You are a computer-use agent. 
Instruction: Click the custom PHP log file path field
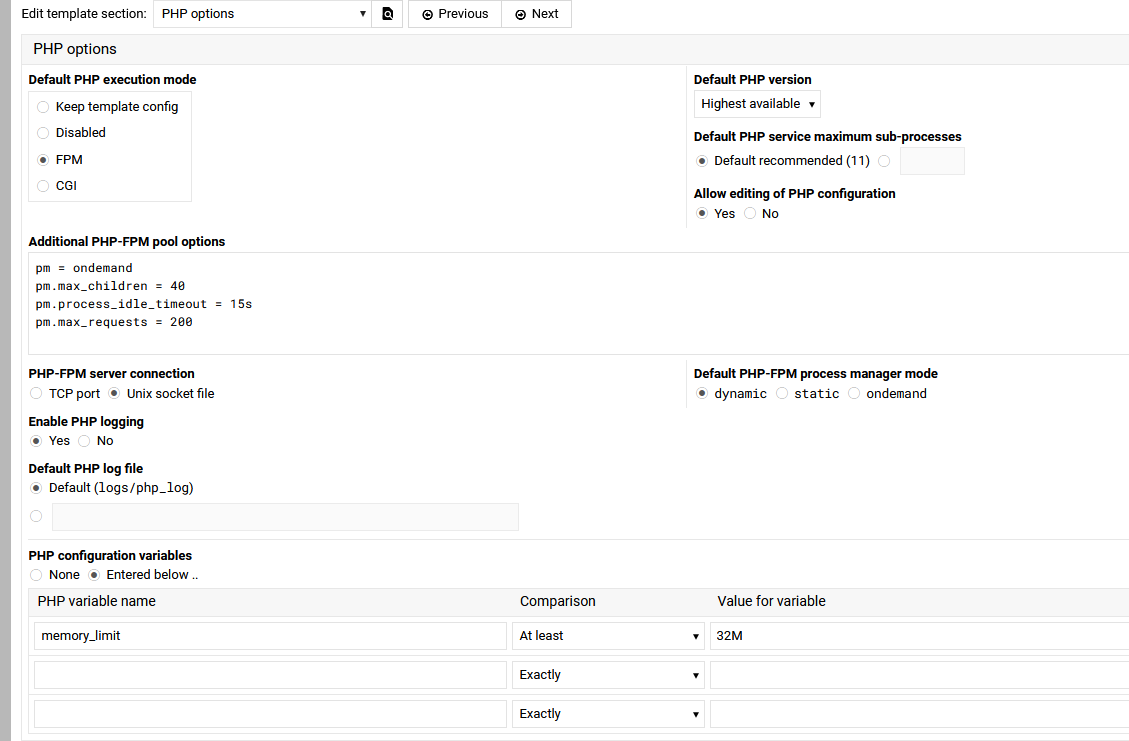[285, 517]
